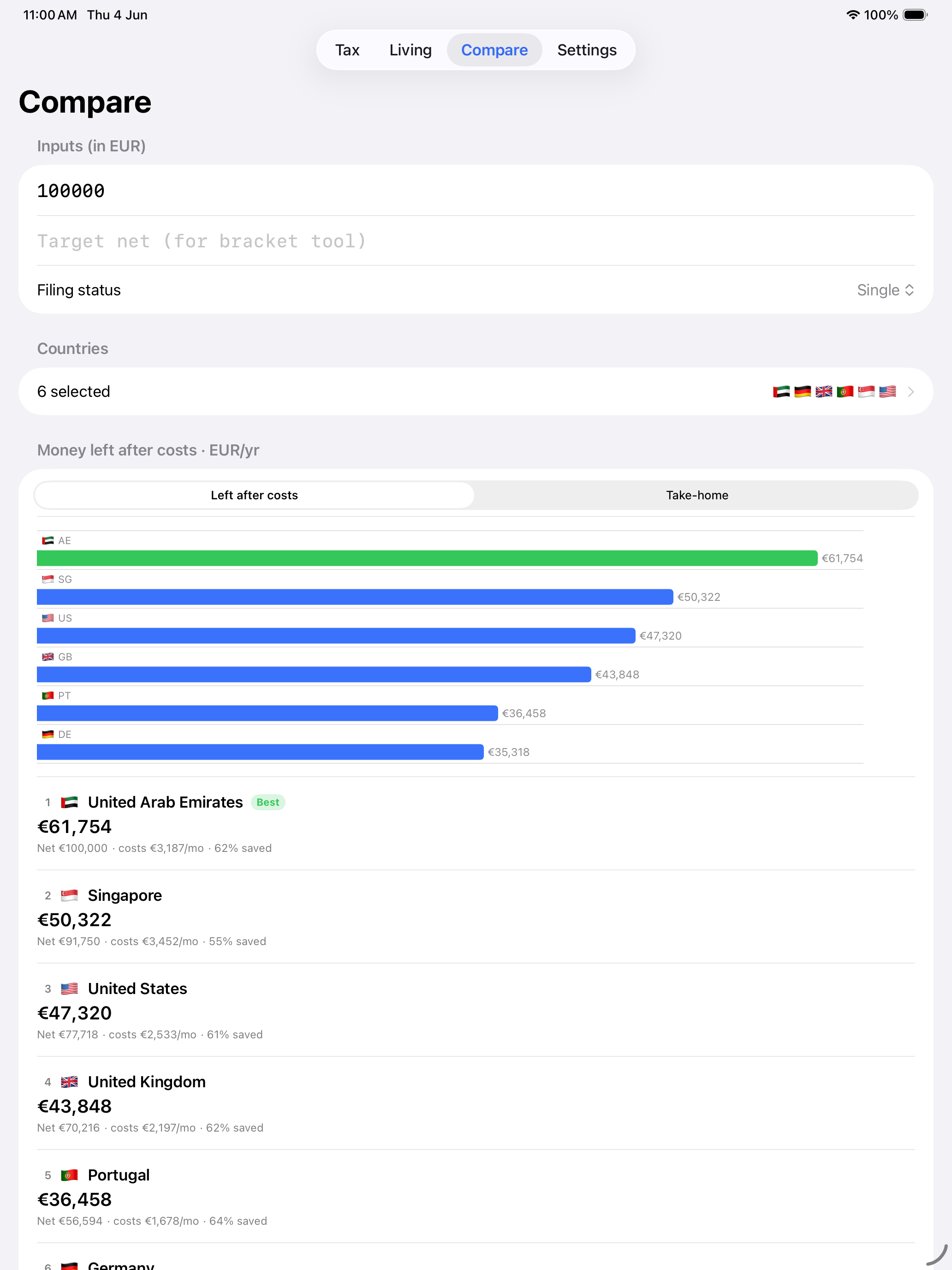Screen dimensions: 952x1270
Task: Switch to the Living tab
Action: click(411, 50)
